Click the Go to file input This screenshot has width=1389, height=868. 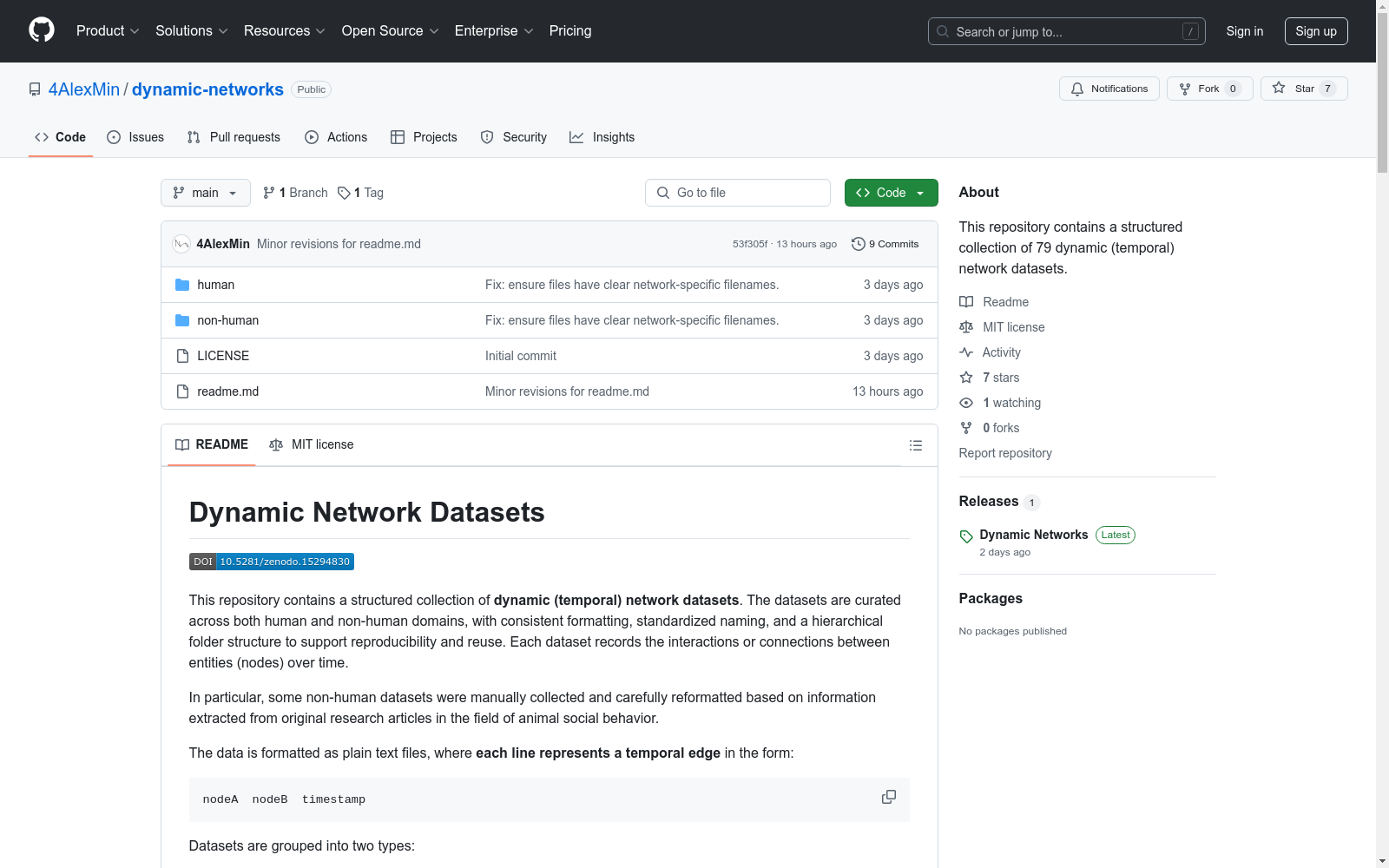click(x=738, y=193)
